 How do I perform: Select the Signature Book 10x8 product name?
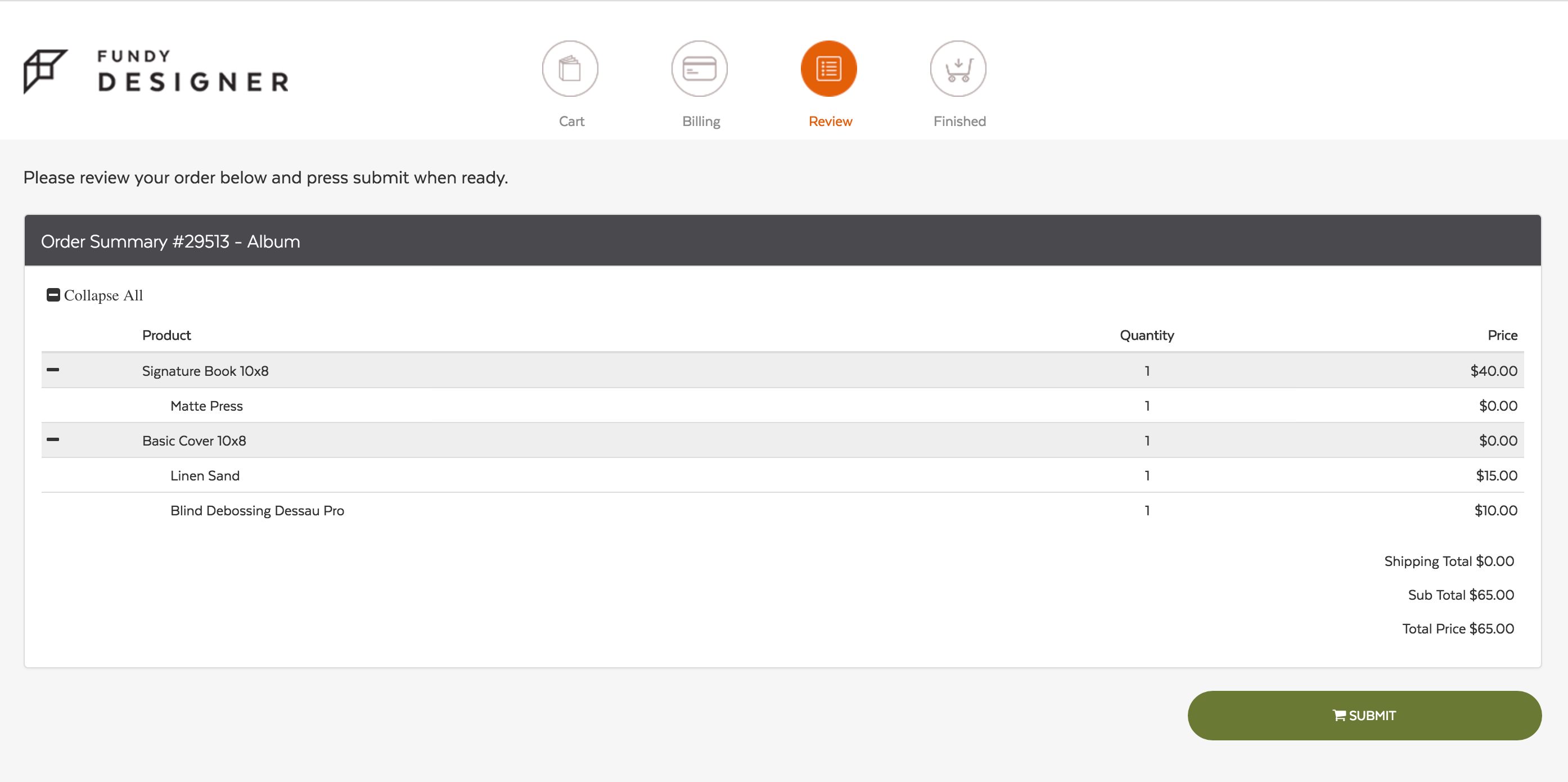click(x=205, y=371)
